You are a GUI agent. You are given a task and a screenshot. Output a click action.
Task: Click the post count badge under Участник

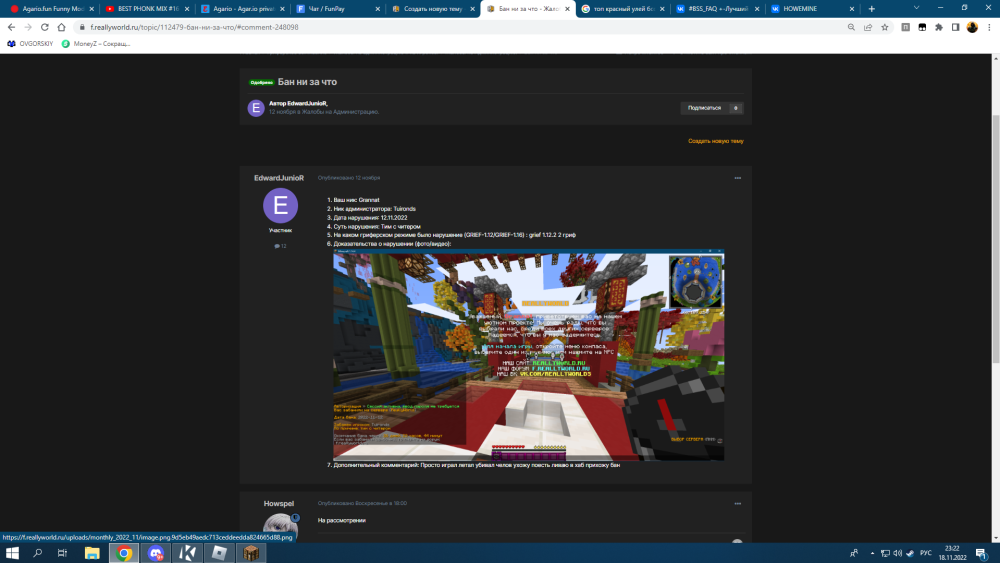point(280,246)
